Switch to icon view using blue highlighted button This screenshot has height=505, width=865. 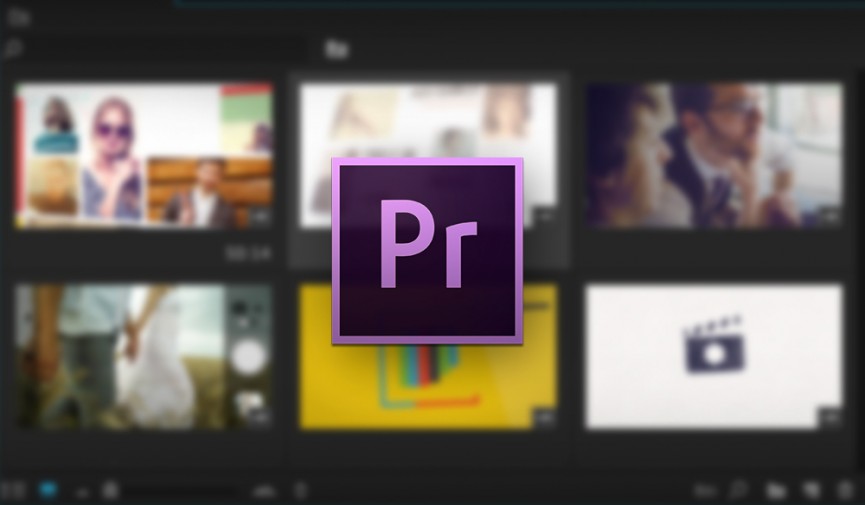tap(48, 490)
